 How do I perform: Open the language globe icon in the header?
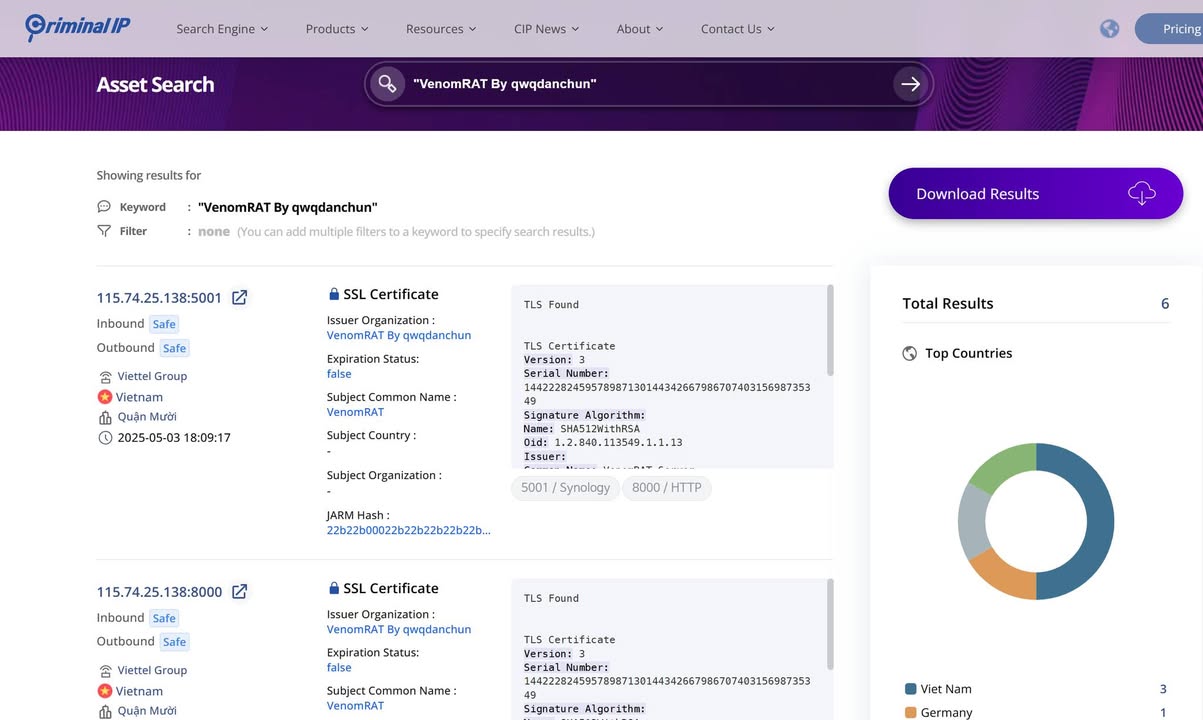click(1109, 28)
